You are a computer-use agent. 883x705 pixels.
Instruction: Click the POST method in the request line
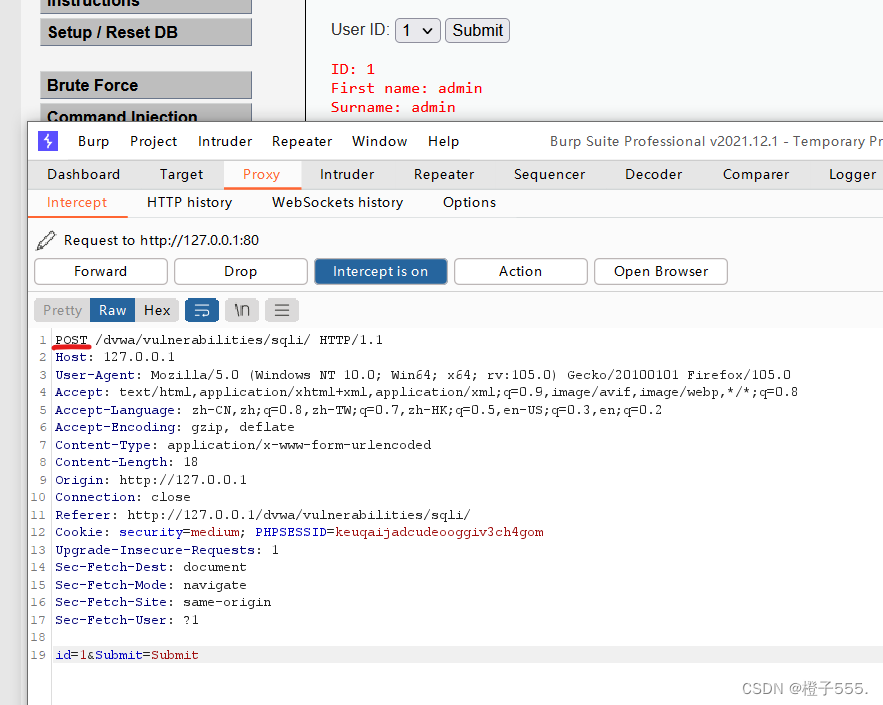point(72,340)
